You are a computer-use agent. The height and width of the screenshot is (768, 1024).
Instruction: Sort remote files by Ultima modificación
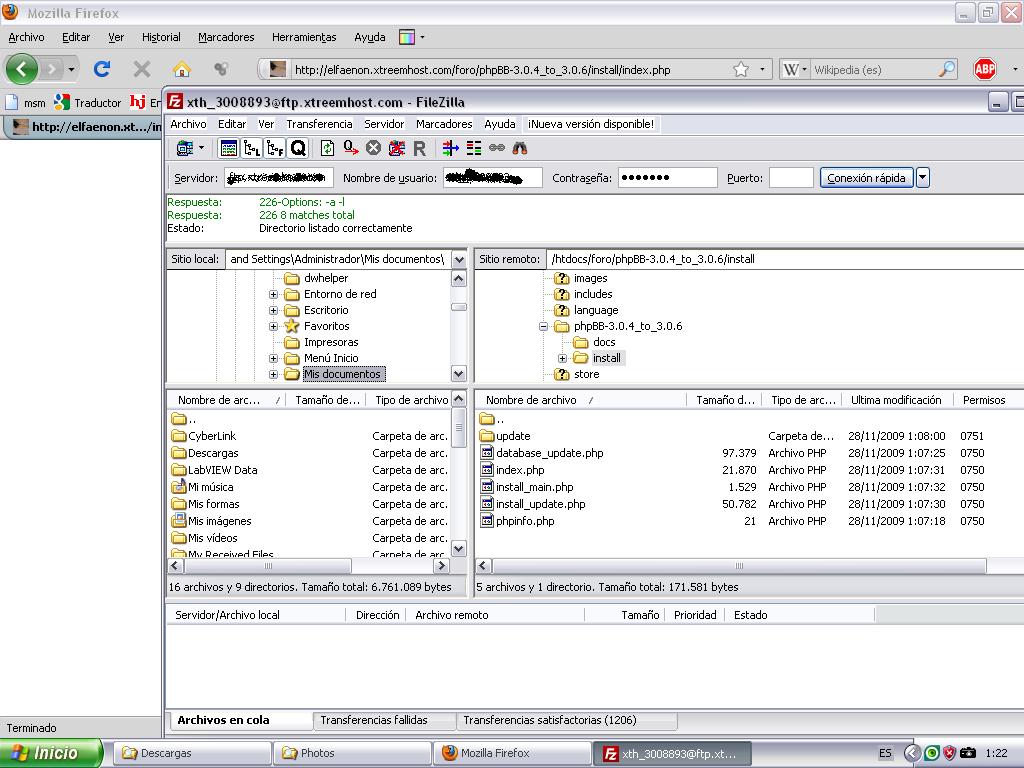point(897,400)
